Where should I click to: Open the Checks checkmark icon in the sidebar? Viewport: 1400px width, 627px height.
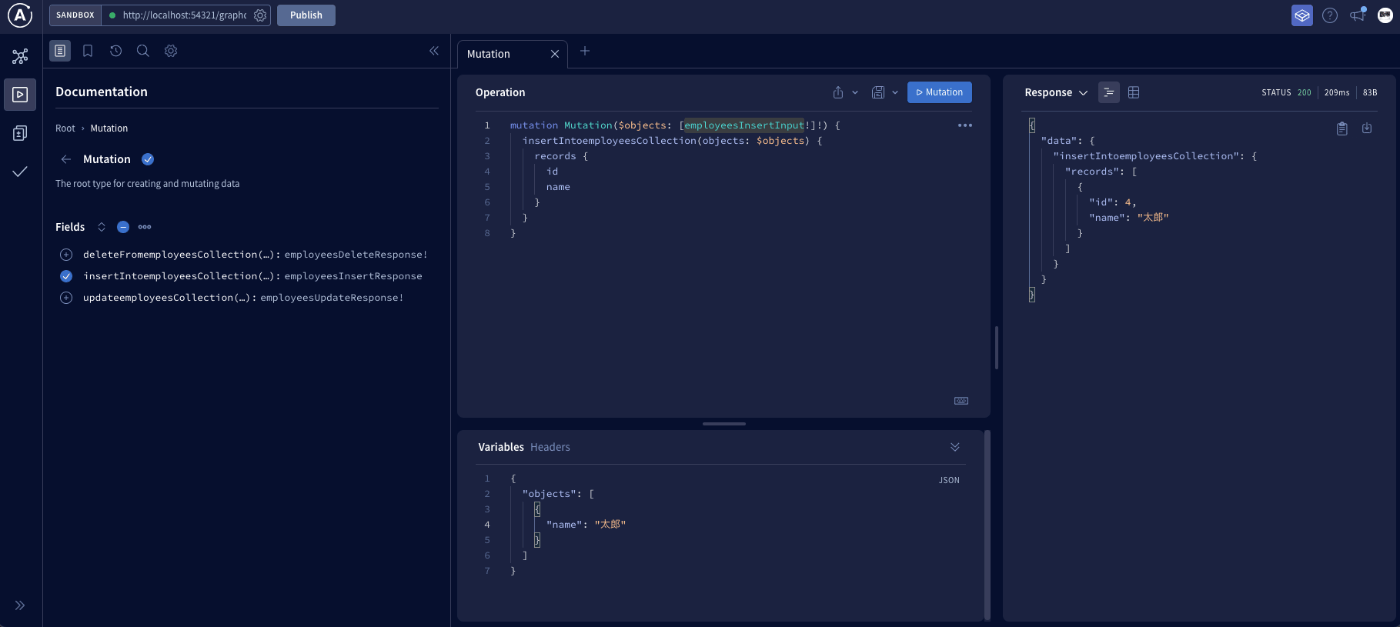coord(20,171)
